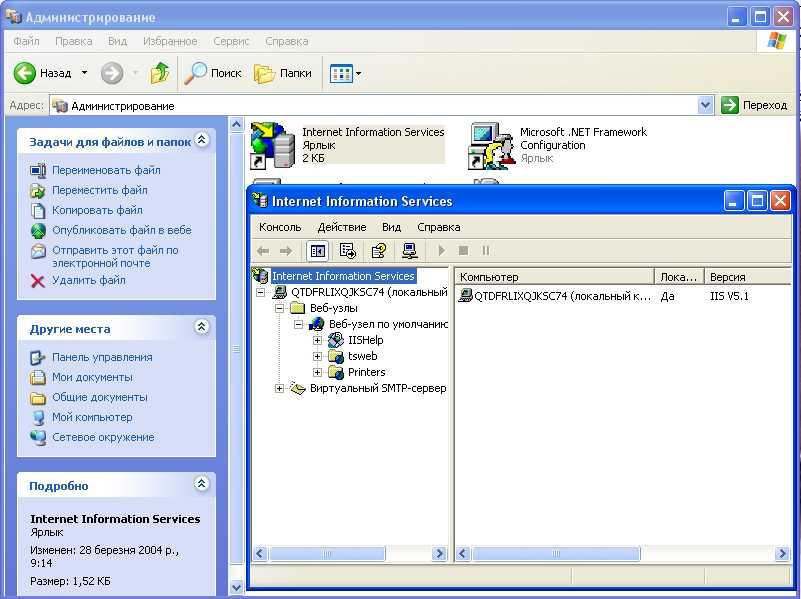The image size is (801, 599).
Task: Collapse the Другие места panel
Action: click(202, 327)
